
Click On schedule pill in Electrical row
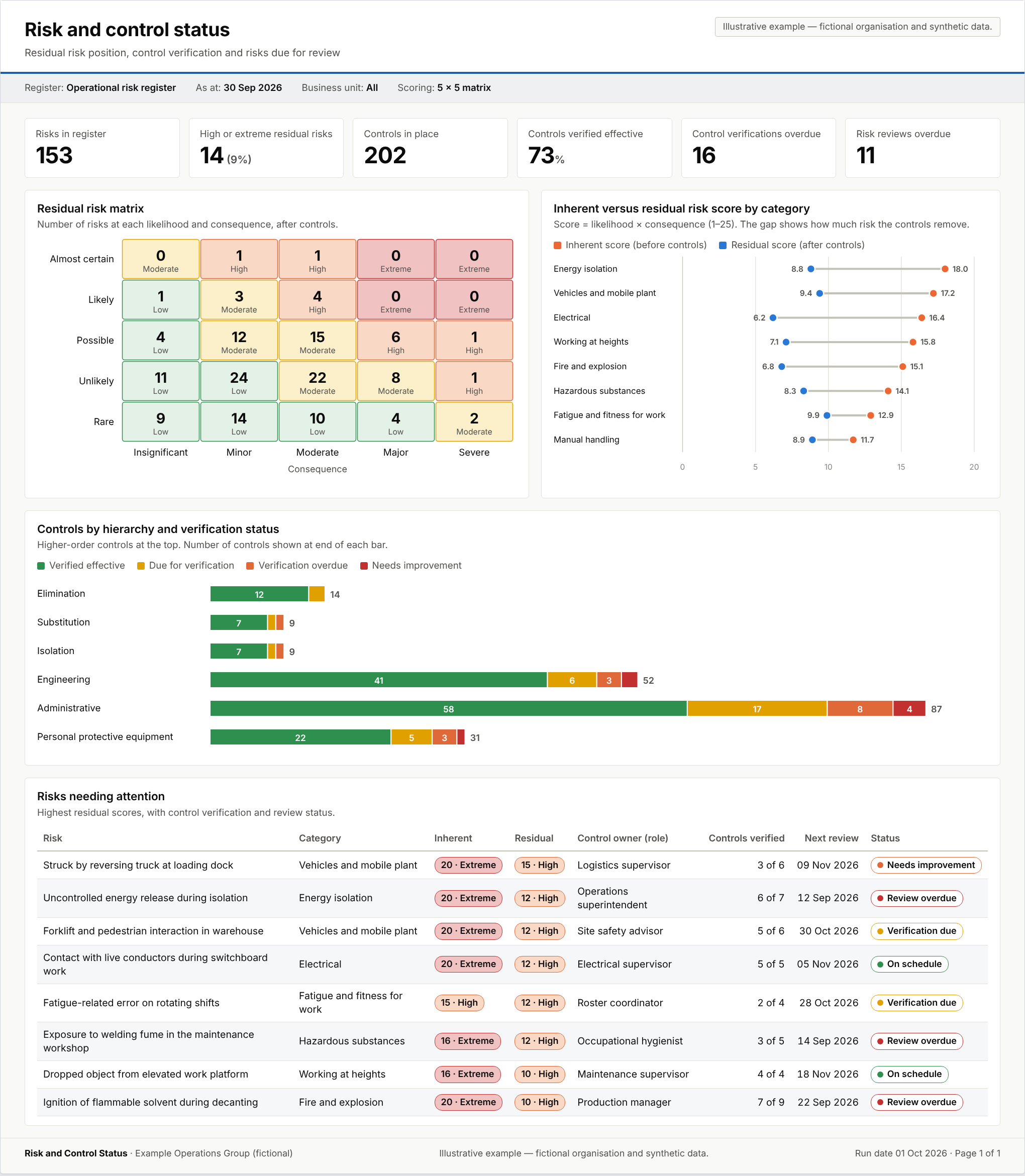909,964
